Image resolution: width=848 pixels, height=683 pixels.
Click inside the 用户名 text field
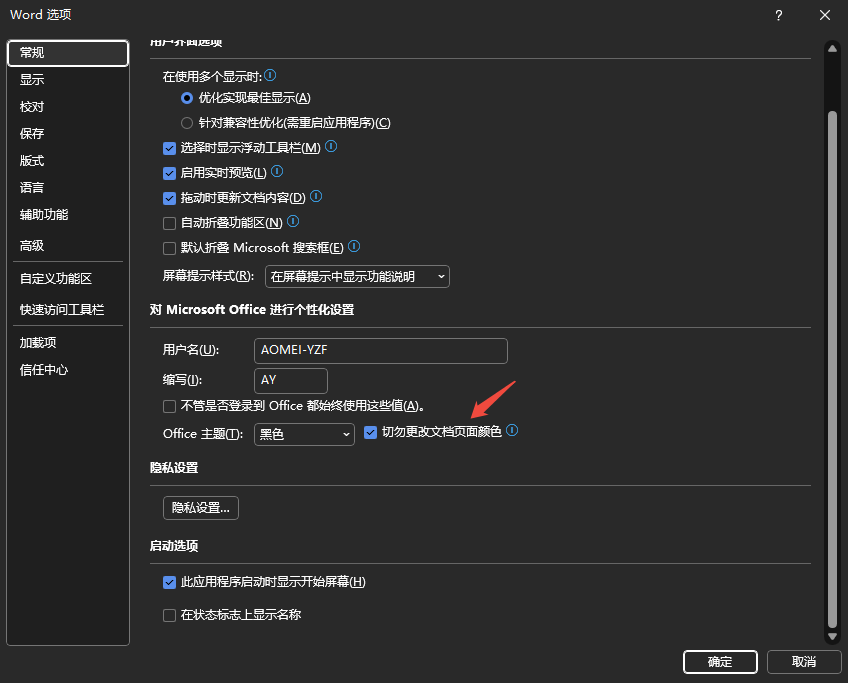(x=380, y=351)
